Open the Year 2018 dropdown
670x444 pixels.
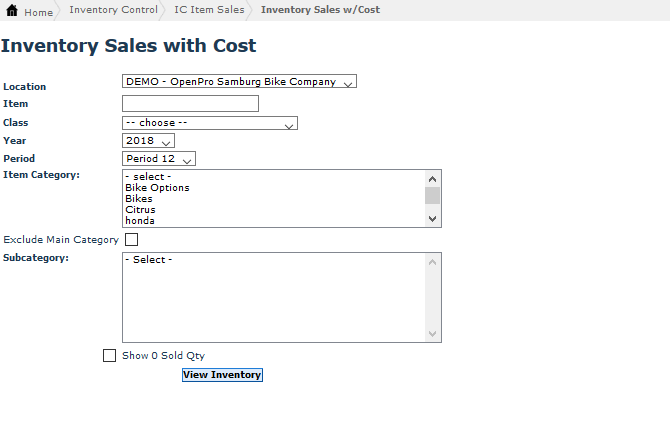(148, 141)
